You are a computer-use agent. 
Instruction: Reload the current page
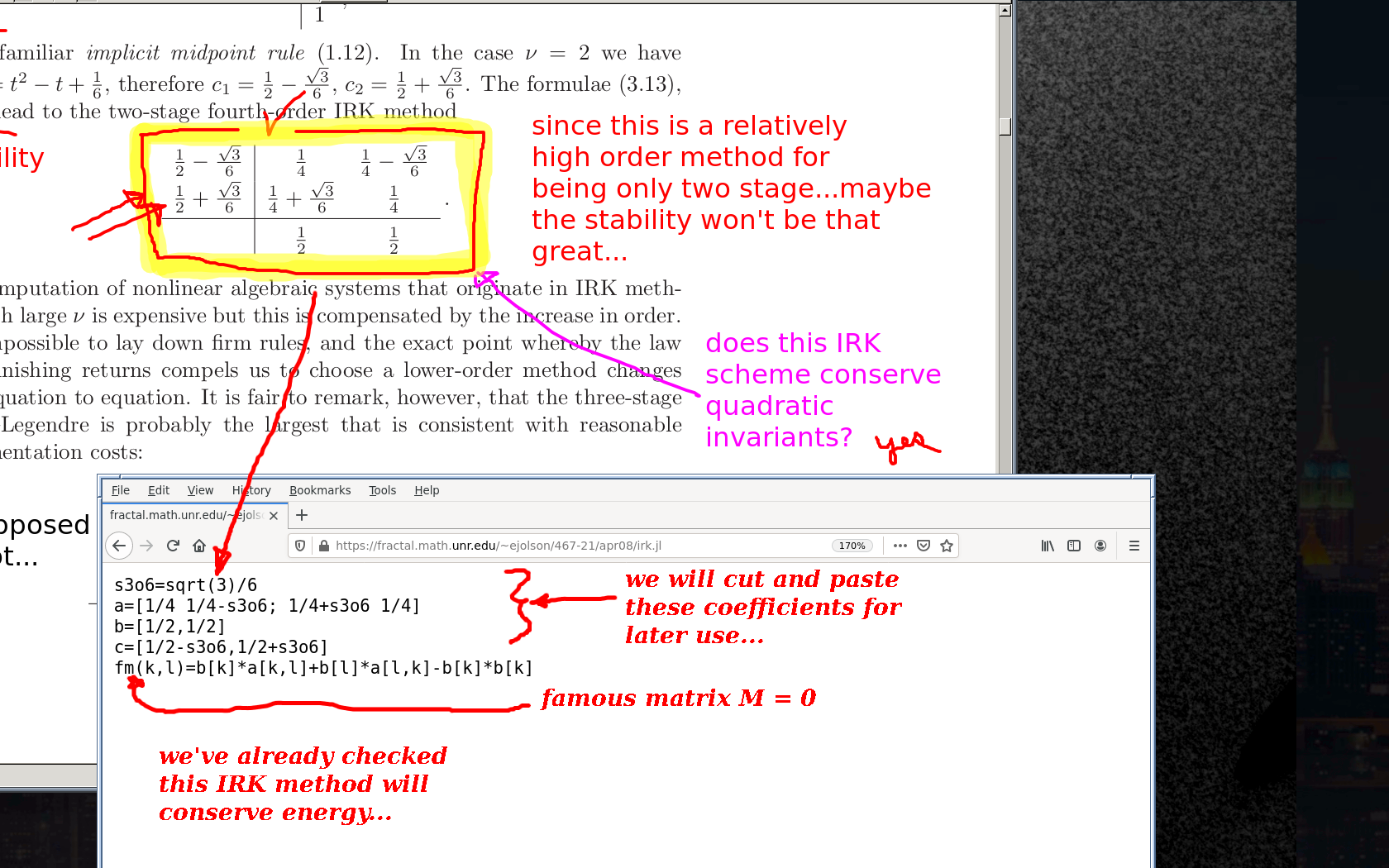[x=173, y=546]
